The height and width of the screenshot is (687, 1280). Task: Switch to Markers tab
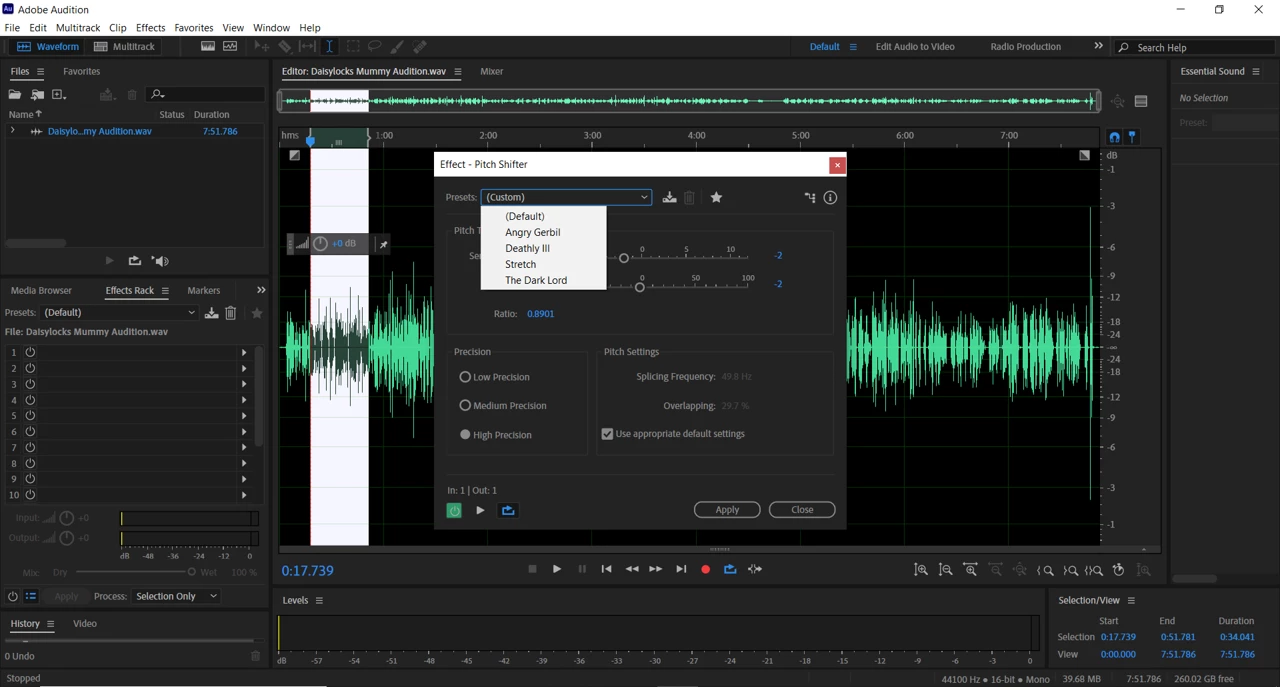point(204,291)
